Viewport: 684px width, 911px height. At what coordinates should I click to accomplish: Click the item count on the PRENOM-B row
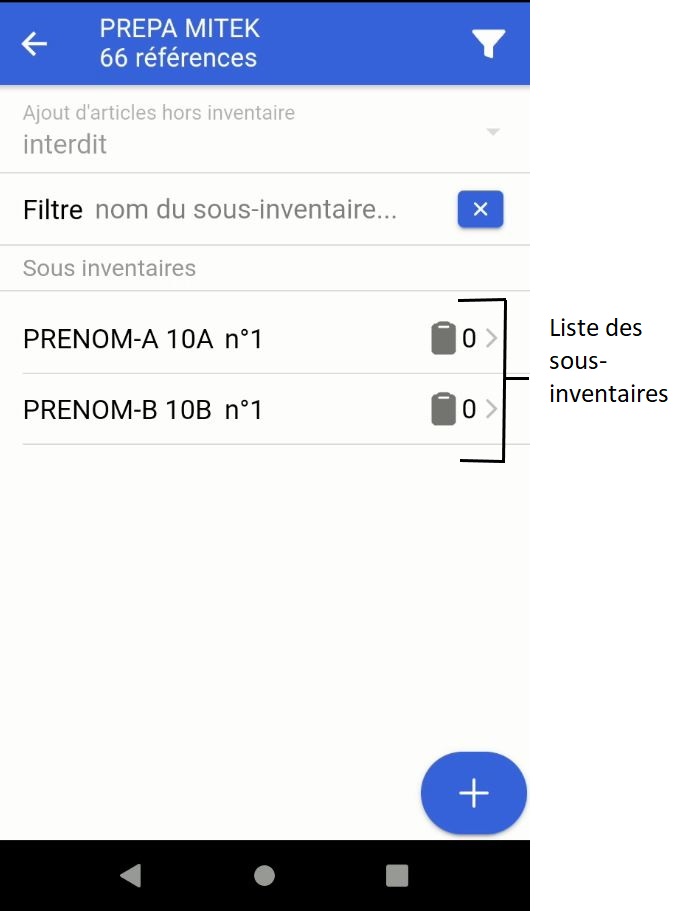(x=469, y=409)
